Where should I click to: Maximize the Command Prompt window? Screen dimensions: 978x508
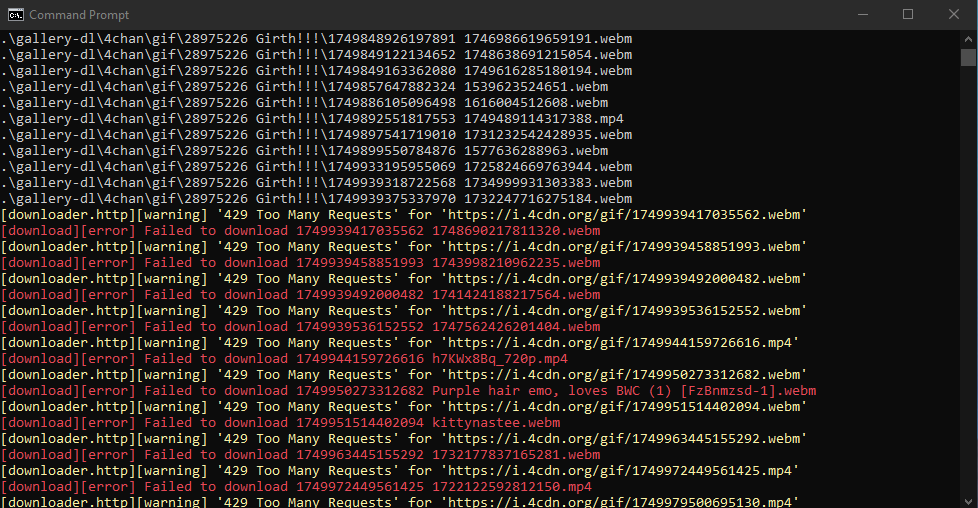pyautogui.click(x=908, y=14)
